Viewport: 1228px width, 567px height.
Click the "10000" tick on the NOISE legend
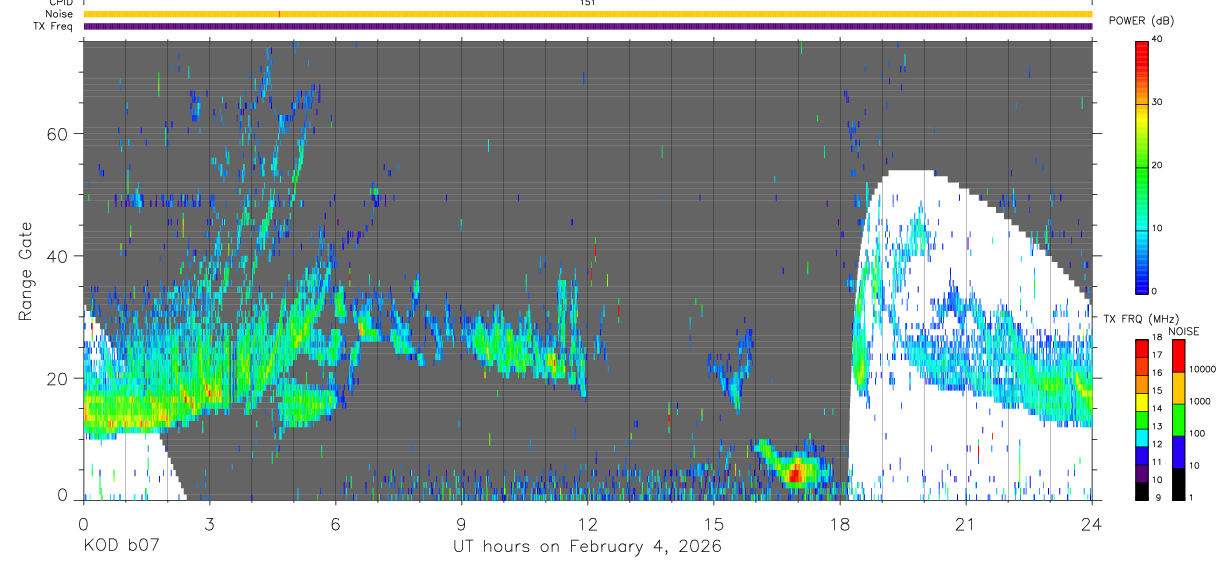1202,369
